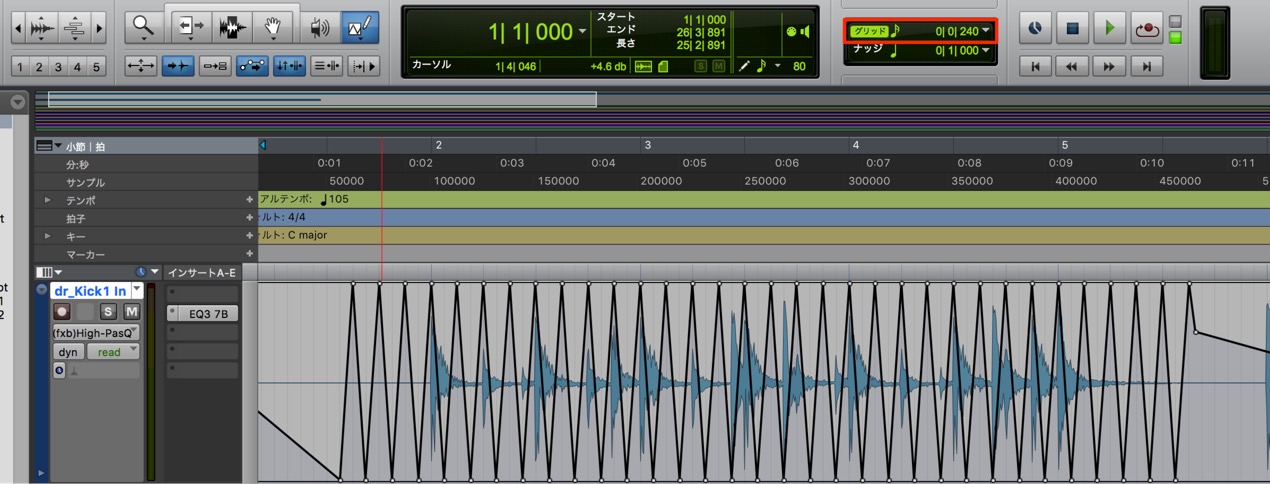Image resolution: width=1270 pixels, height=484 pixels.
Task: Select the Grabber hand tool
Action: tap(272, 27)
